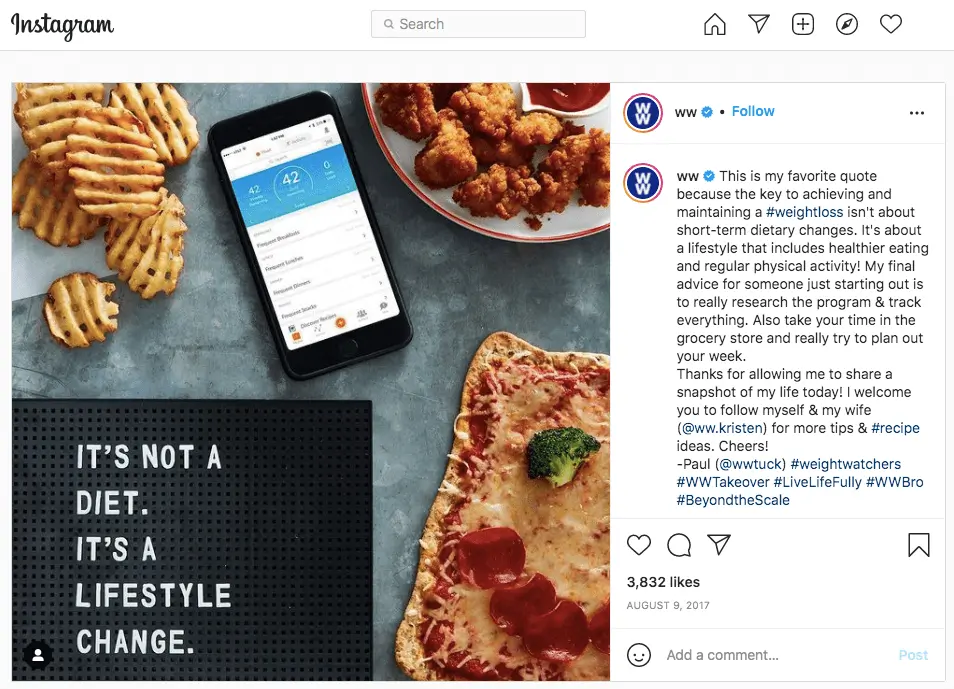
Task: Click the Follow button
Action: click(753, 111)
